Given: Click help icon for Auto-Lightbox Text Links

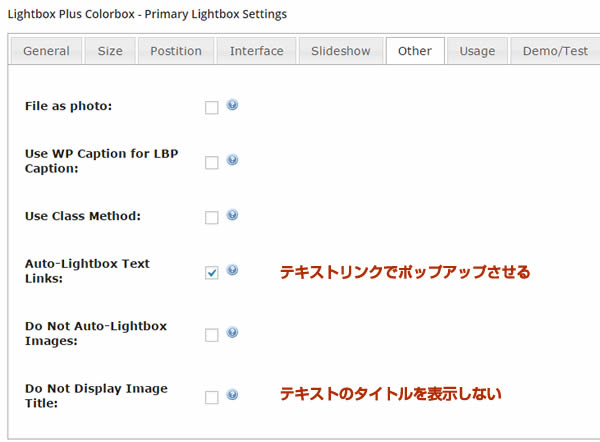Looking at the screenshot, I should pos(232,270).
